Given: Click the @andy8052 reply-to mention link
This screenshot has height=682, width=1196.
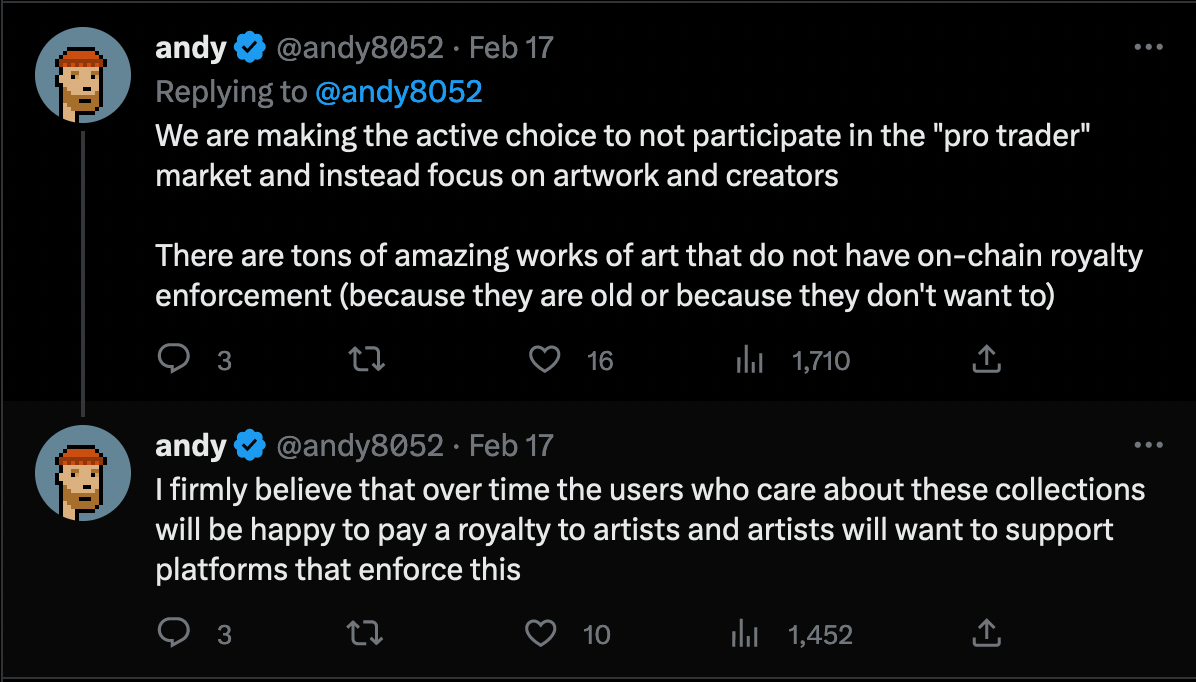Looking at the screenshot, I should pyautogui.click(x=398, y=92).
